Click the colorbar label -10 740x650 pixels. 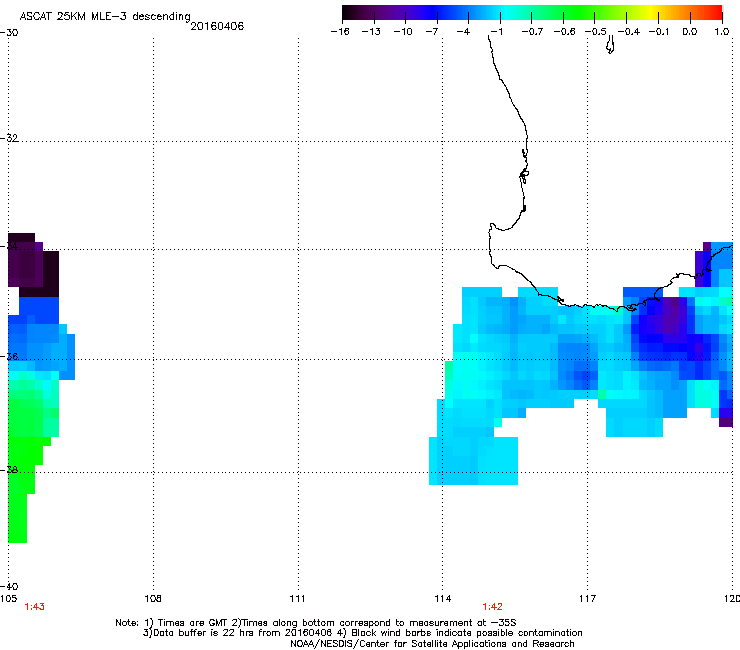point(403,32)
